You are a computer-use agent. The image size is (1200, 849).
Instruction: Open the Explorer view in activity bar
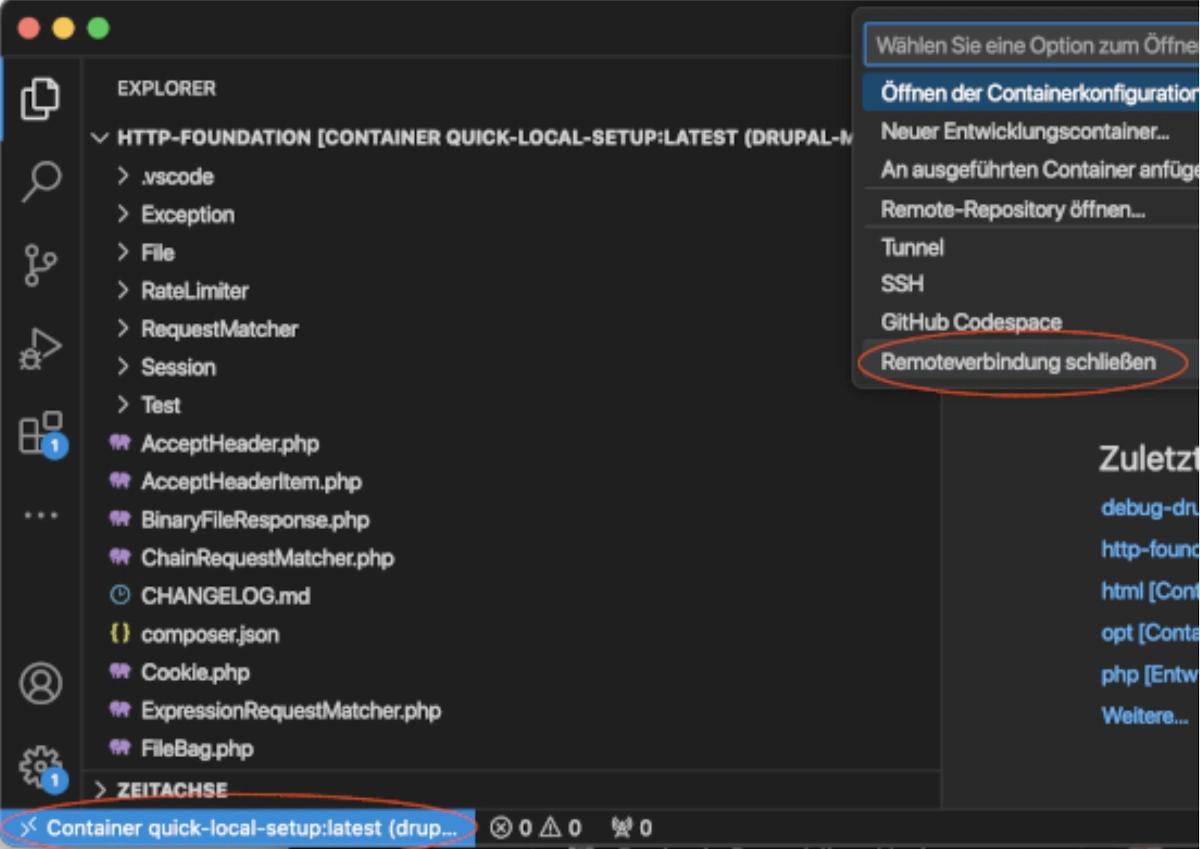tap(40, 100)
